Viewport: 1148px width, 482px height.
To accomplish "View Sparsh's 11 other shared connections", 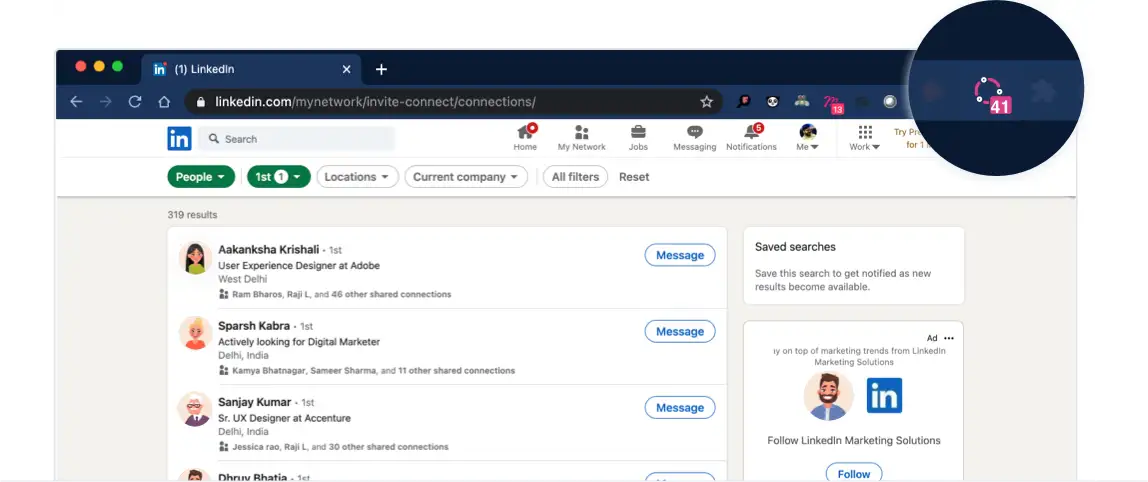I will click(x=456, y=371).
